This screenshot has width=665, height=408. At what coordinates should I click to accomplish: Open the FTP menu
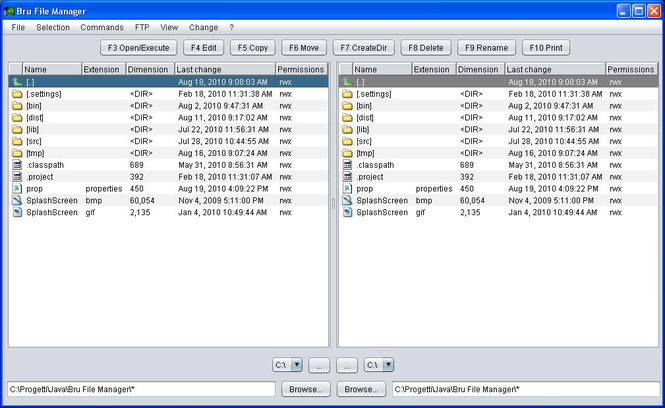(x=142, y=28)
